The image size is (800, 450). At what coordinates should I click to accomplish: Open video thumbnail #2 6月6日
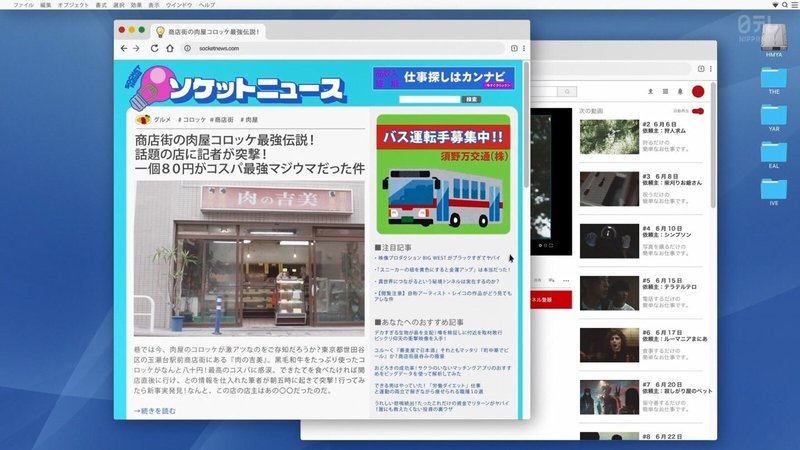[609, 137]
